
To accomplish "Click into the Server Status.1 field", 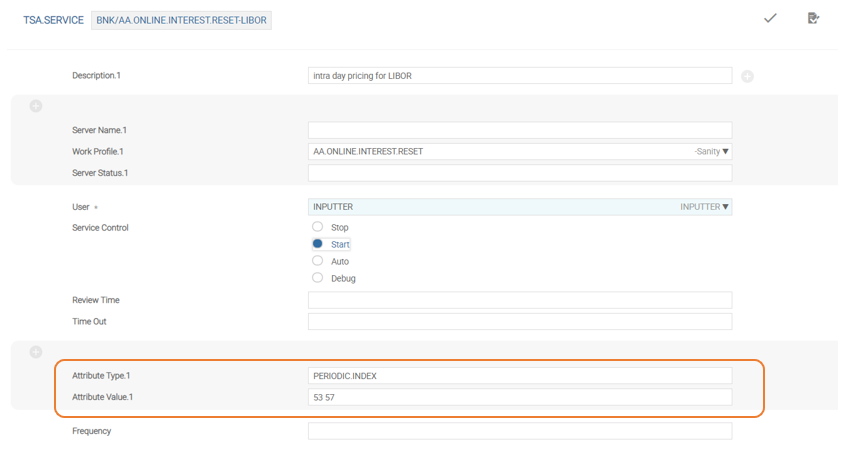I will [519, 173].
